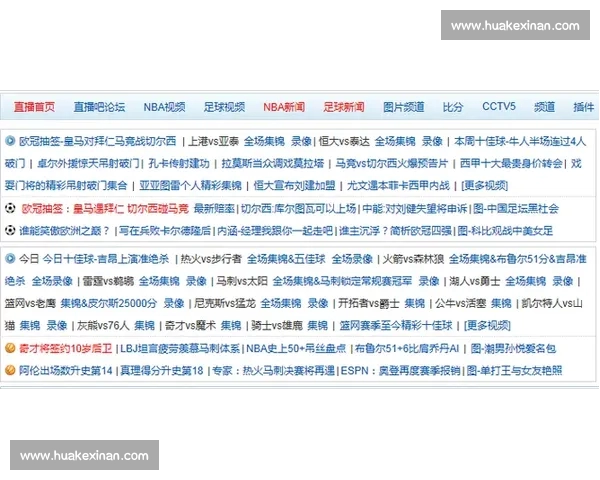The width and height of the screenshot is (600, 480).
Task: Open link 全场集锦&马刺锁定常规赛冠军
Action: (342, 281)
